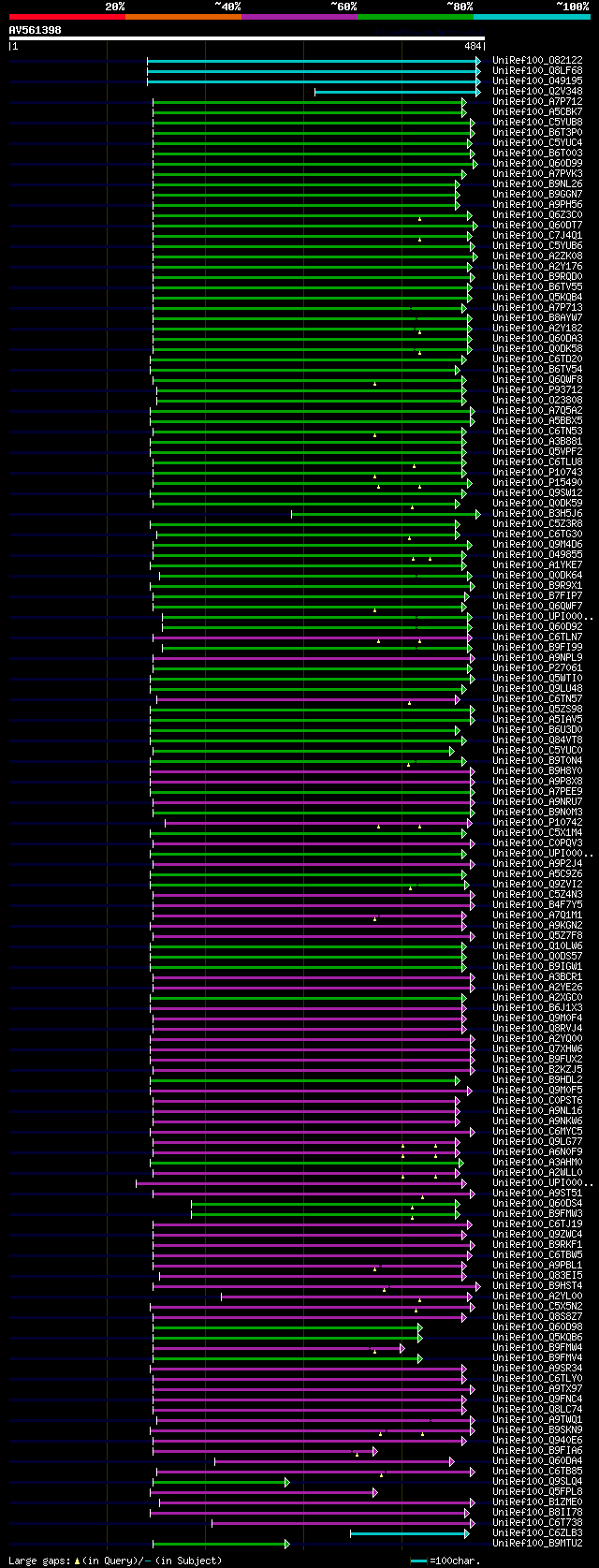
Task: Select the UniRef100_C6TLN7 label
Action: pyautogui.click(x=537, y=637)
